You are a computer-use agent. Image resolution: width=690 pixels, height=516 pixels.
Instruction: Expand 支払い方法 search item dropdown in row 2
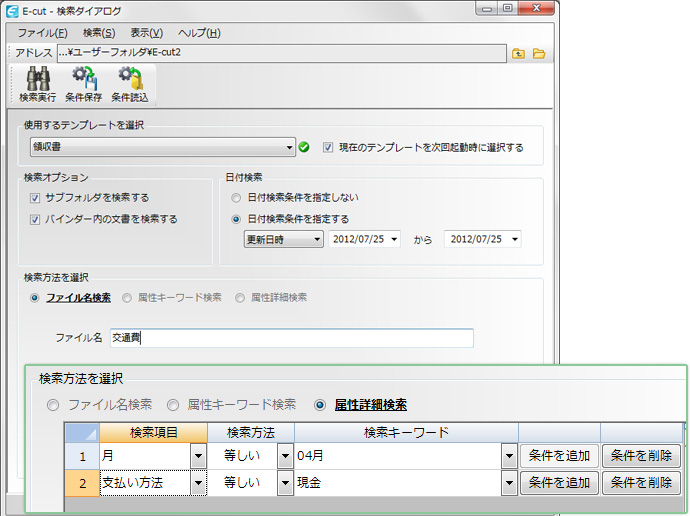coord(198,483)
